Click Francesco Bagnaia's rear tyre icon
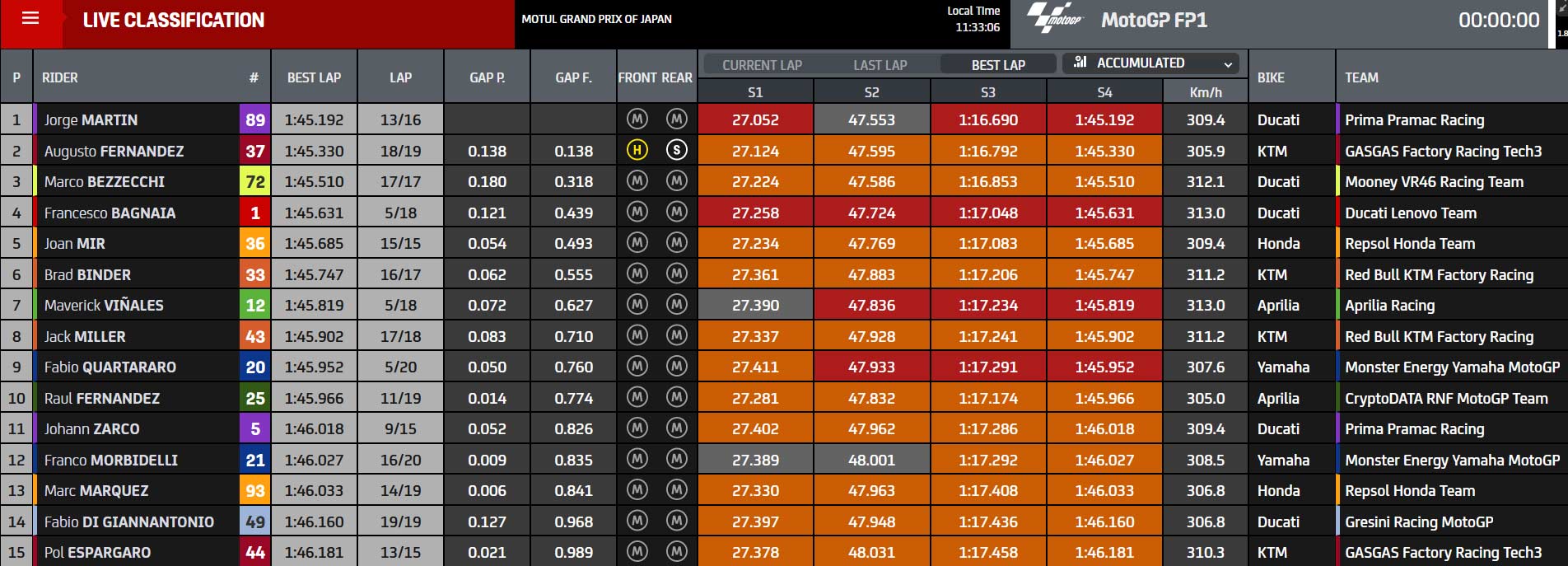 coord(676,213)
